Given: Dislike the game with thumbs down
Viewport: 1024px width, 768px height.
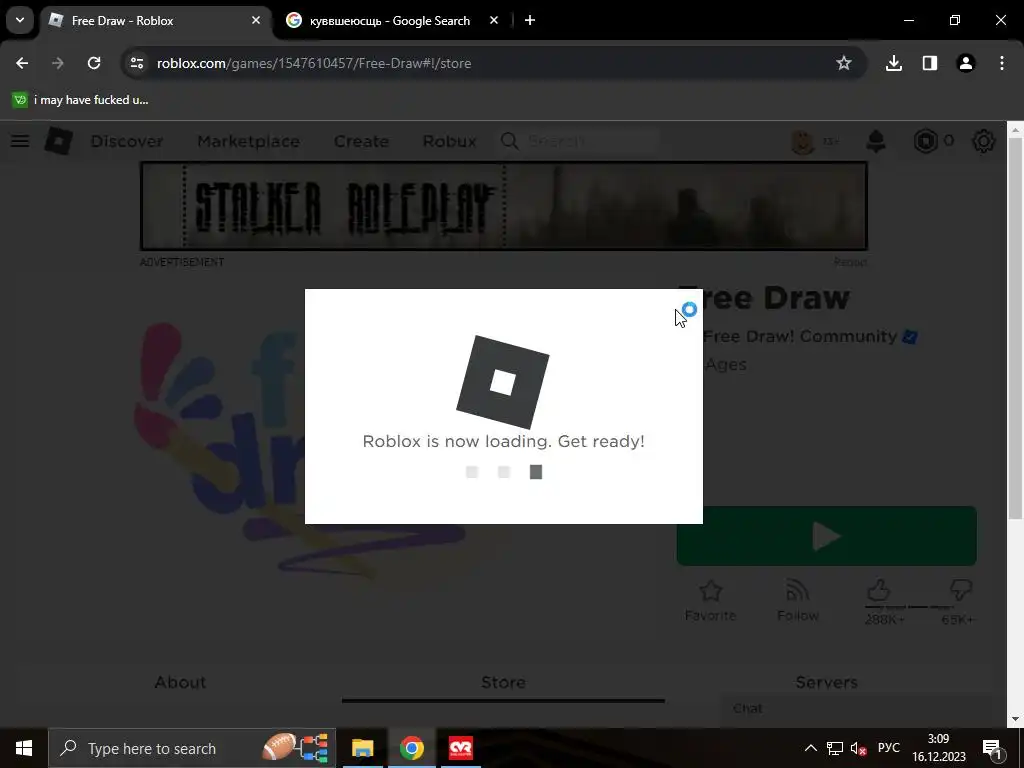Looking at the screenshot, I should pos(961,591).
